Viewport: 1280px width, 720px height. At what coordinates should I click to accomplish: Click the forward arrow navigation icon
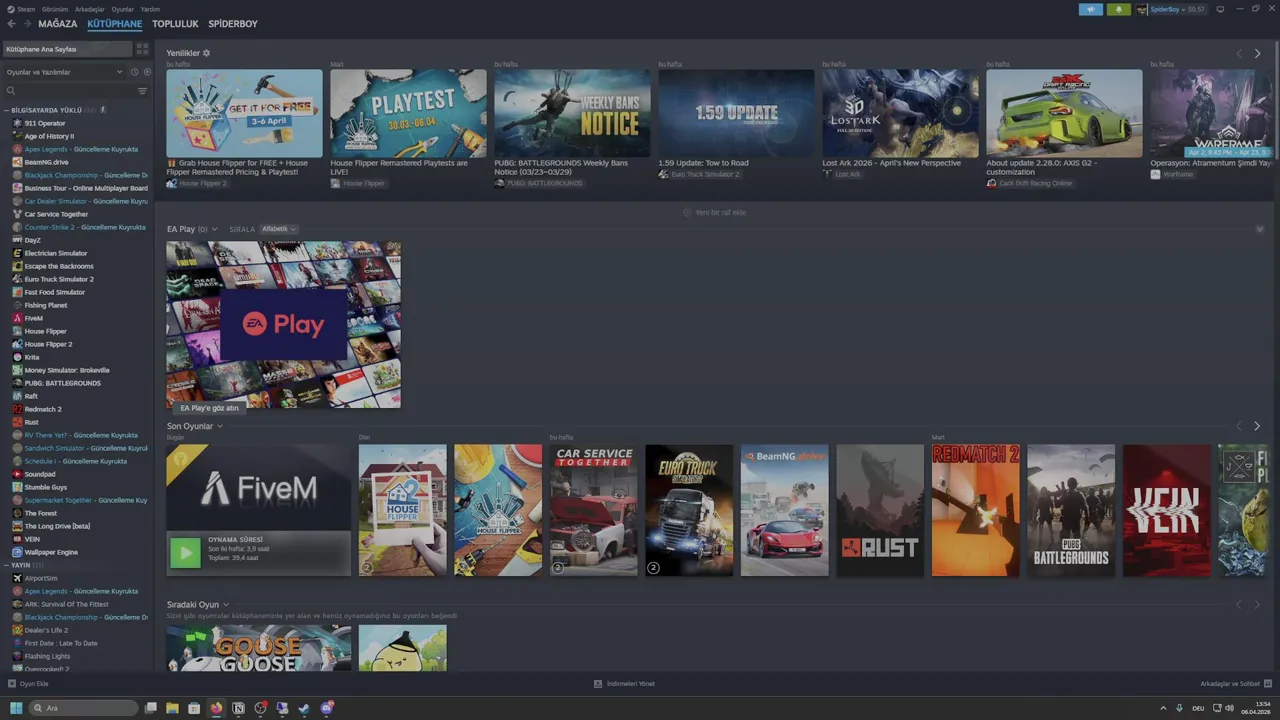click(26, 23)
